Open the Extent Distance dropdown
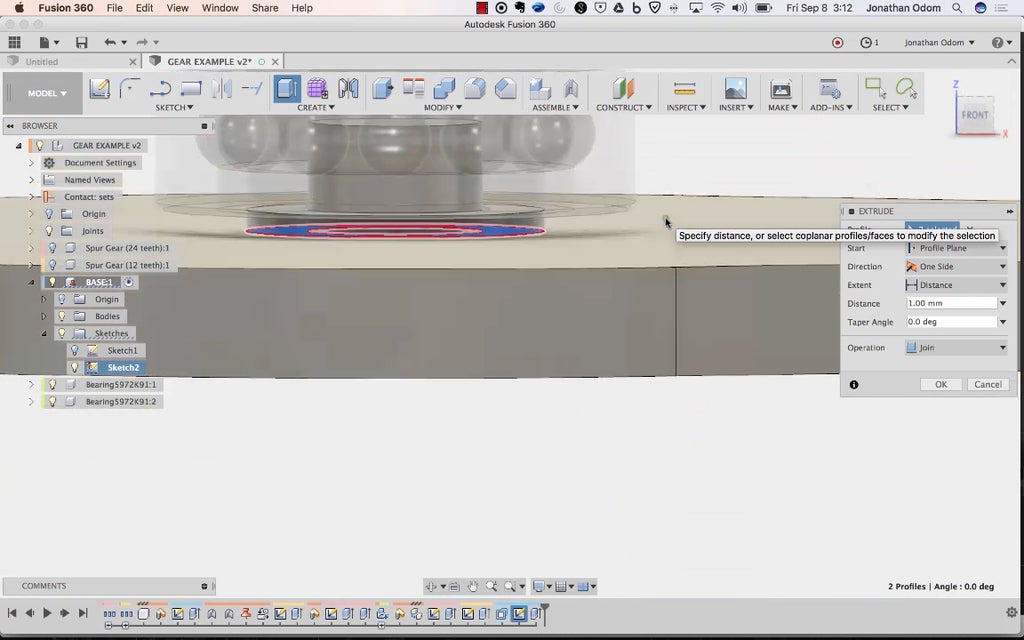Image resolution: width=1024 pixels, height=640 pixels. click(956, 285)
